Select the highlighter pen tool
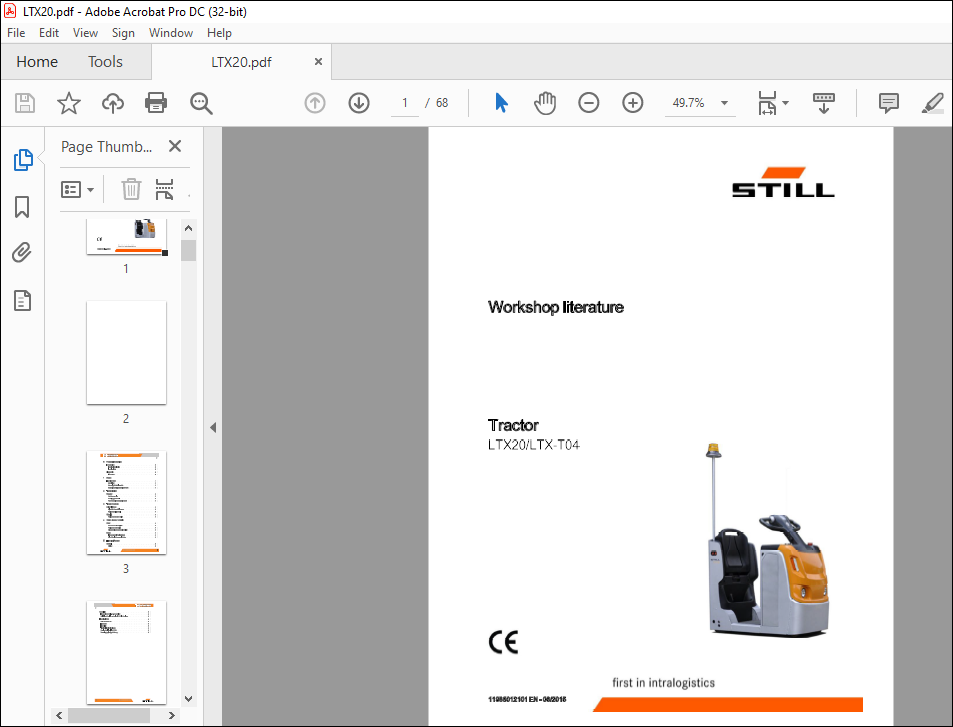The image size is (953, 727). coord(932,103)
